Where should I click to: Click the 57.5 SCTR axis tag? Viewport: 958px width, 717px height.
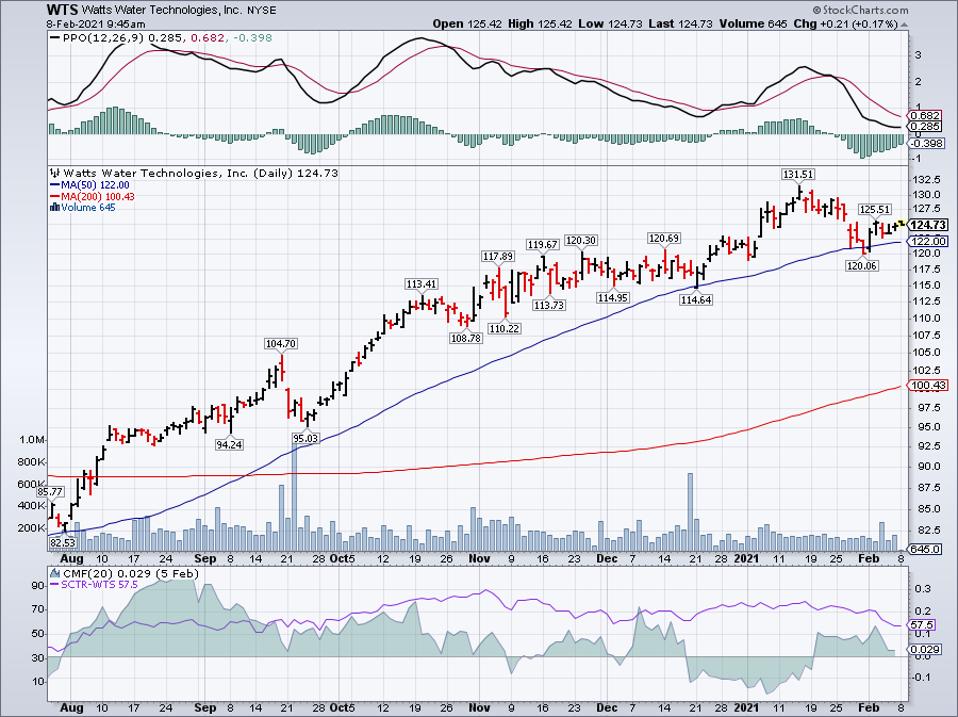point(922,625)
